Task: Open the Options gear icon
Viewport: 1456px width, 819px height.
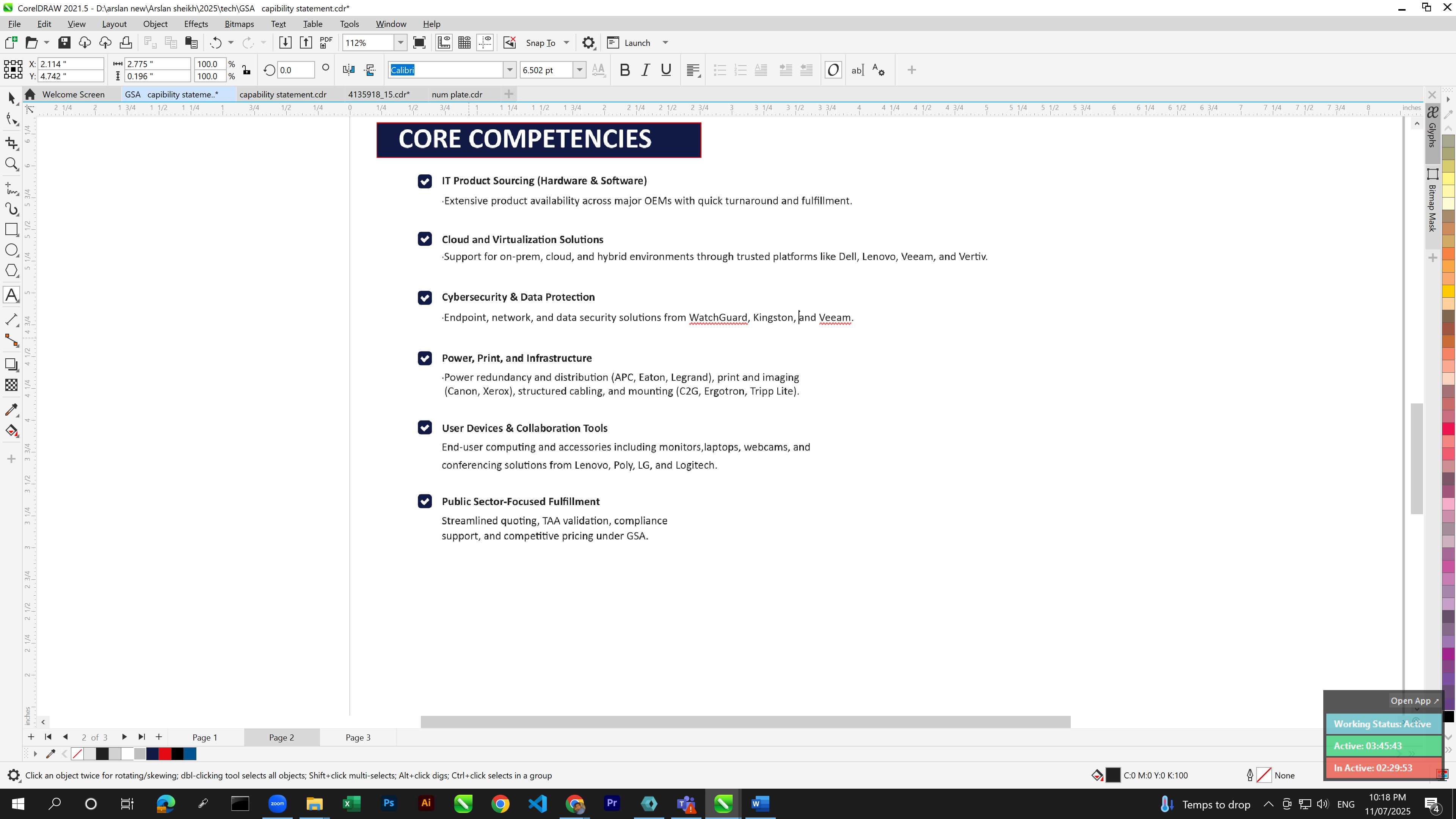Action: (x=588, y=43)
